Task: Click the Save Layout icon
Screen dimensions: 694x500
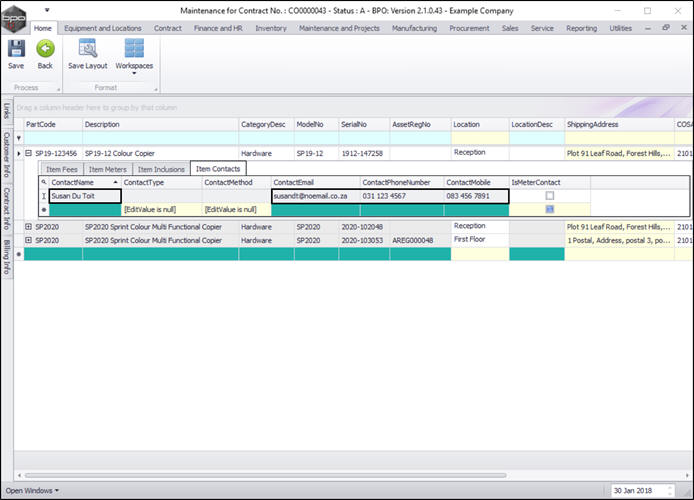Action: coord(88,48)
